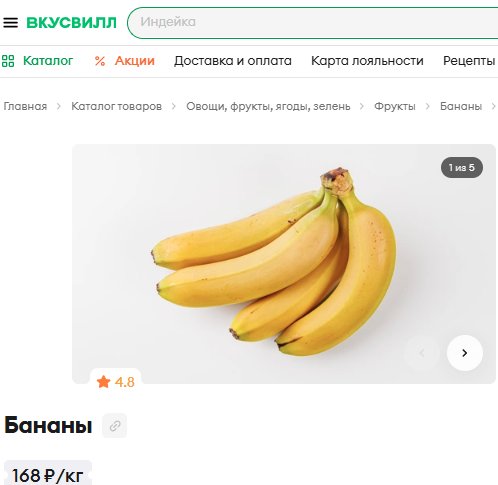The image size is (498, 485).
Task: Open the hamburger menu icon
Action: pos(10,23)
